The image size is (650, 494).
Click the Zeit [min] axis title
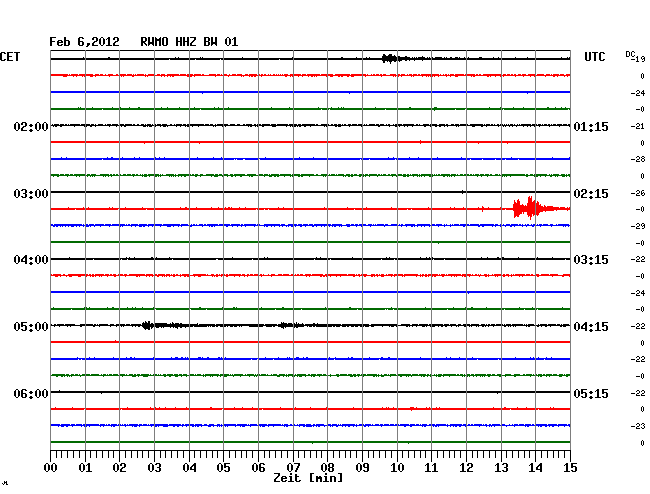coord(308,478)
